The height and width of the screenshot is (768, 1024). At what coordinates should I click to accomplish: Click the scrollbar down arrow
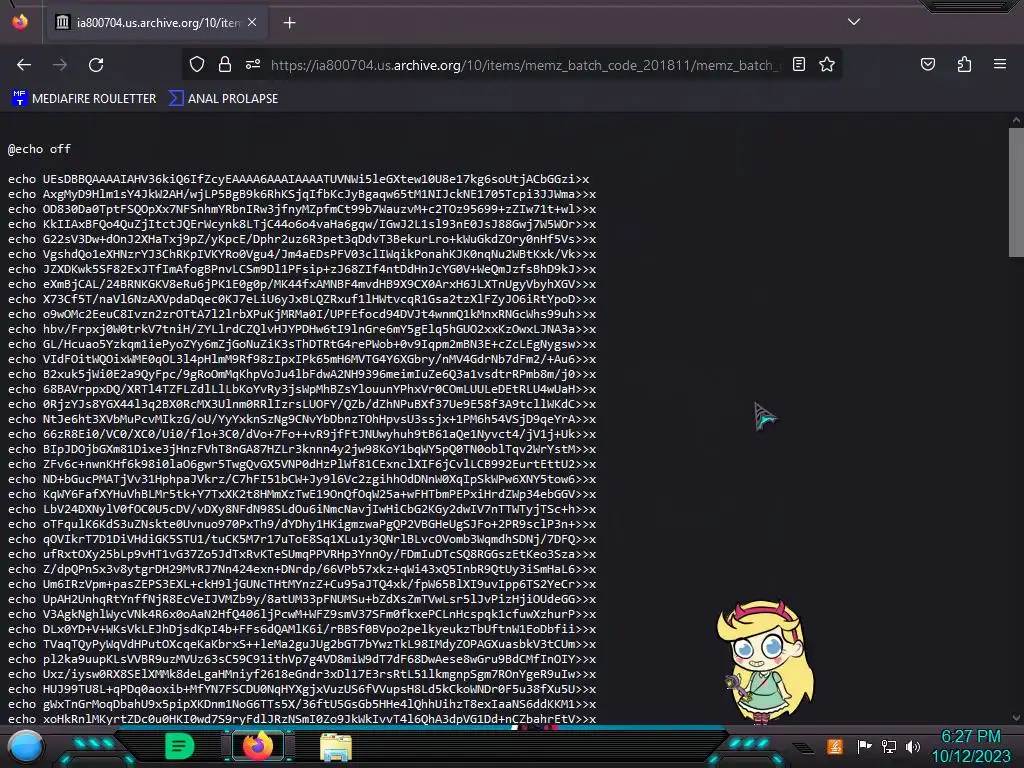[x=1016, y=717]
